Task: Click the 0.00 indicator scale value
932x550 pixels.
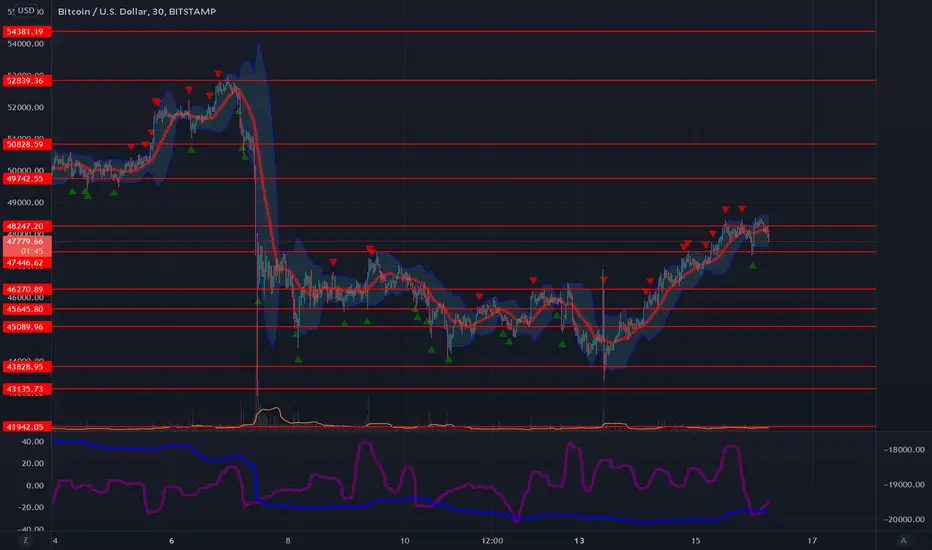Action: pyautogui.click(x=35, y=486)
